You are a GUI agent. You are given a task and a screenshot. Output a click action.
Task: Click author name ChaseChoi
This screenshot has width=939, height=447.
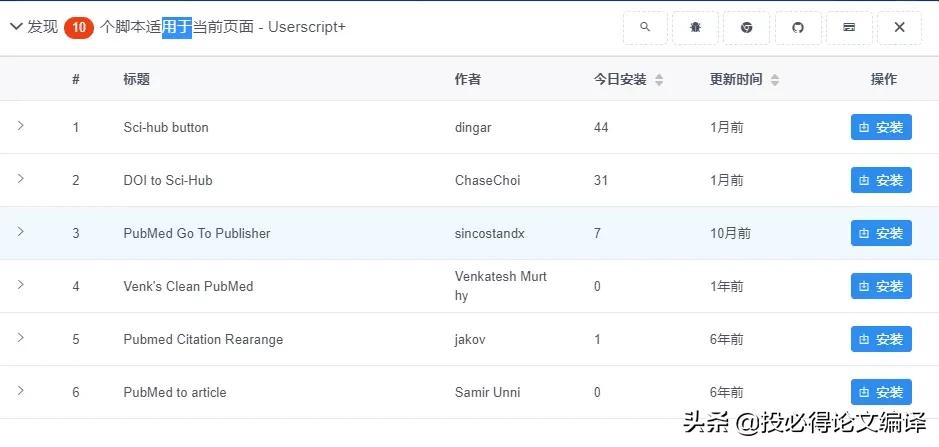point(487,180)
